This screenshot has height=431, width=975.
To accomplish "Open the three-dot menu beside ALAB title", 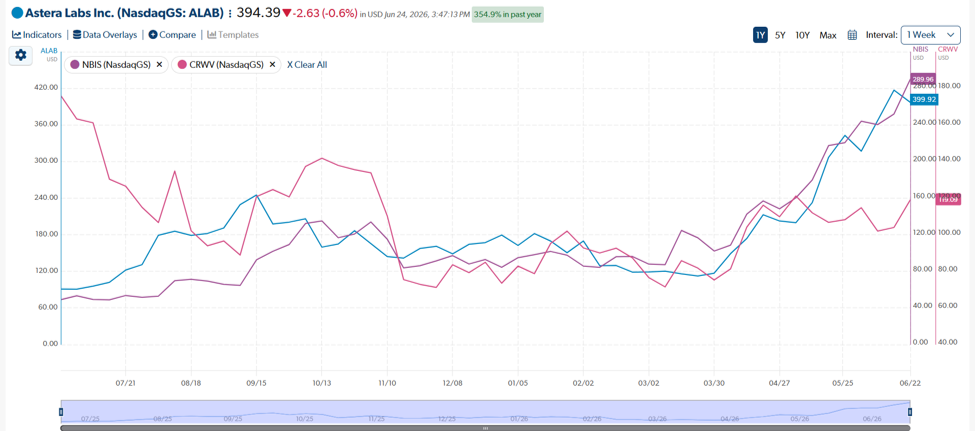I will coord(230,13).
